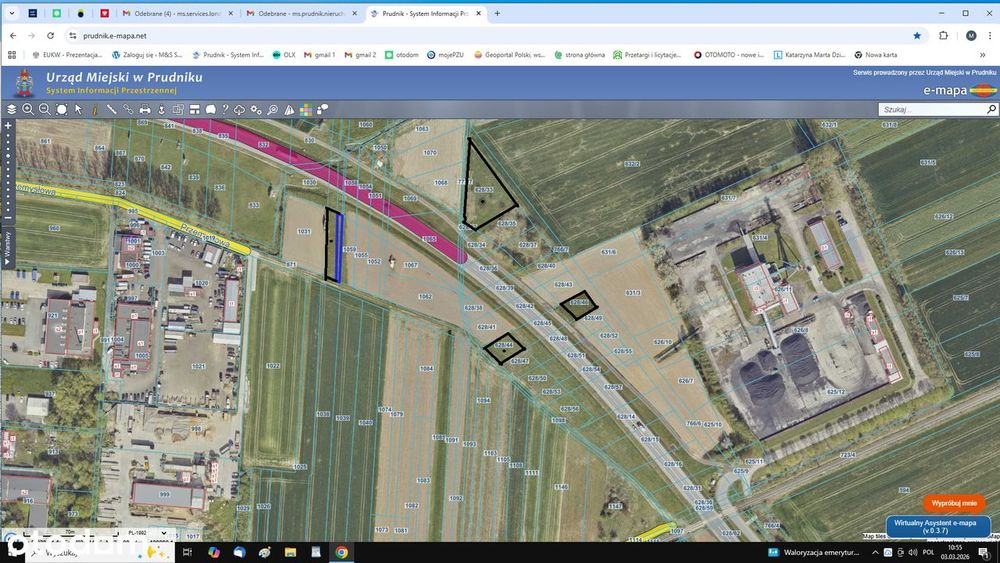Click the full extent view tool
The width and height of the screenshot is (1000, 563).
(x=62, y=110)
